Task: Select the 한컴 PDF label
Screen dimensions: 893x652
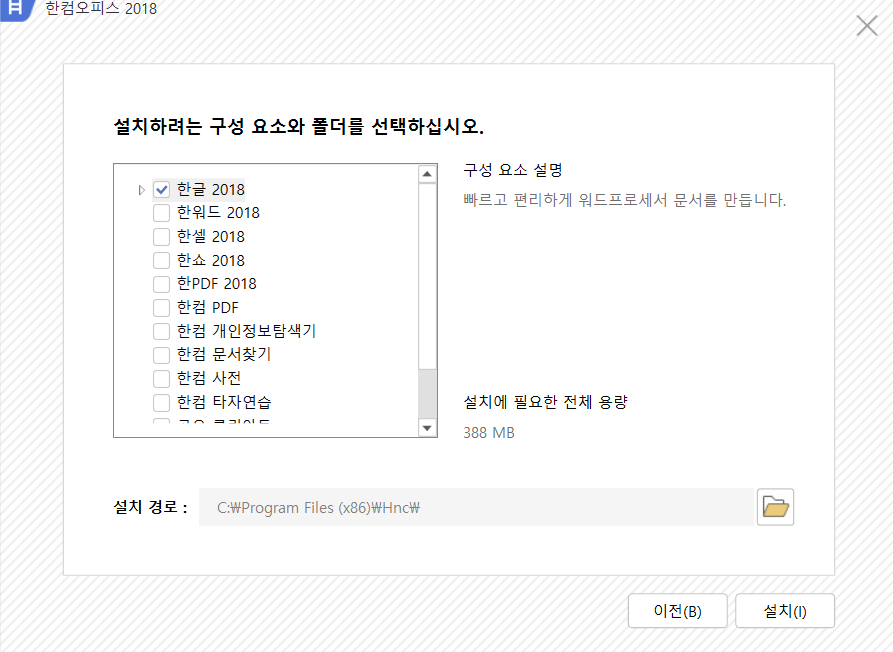Action: [x=207, y=307]
